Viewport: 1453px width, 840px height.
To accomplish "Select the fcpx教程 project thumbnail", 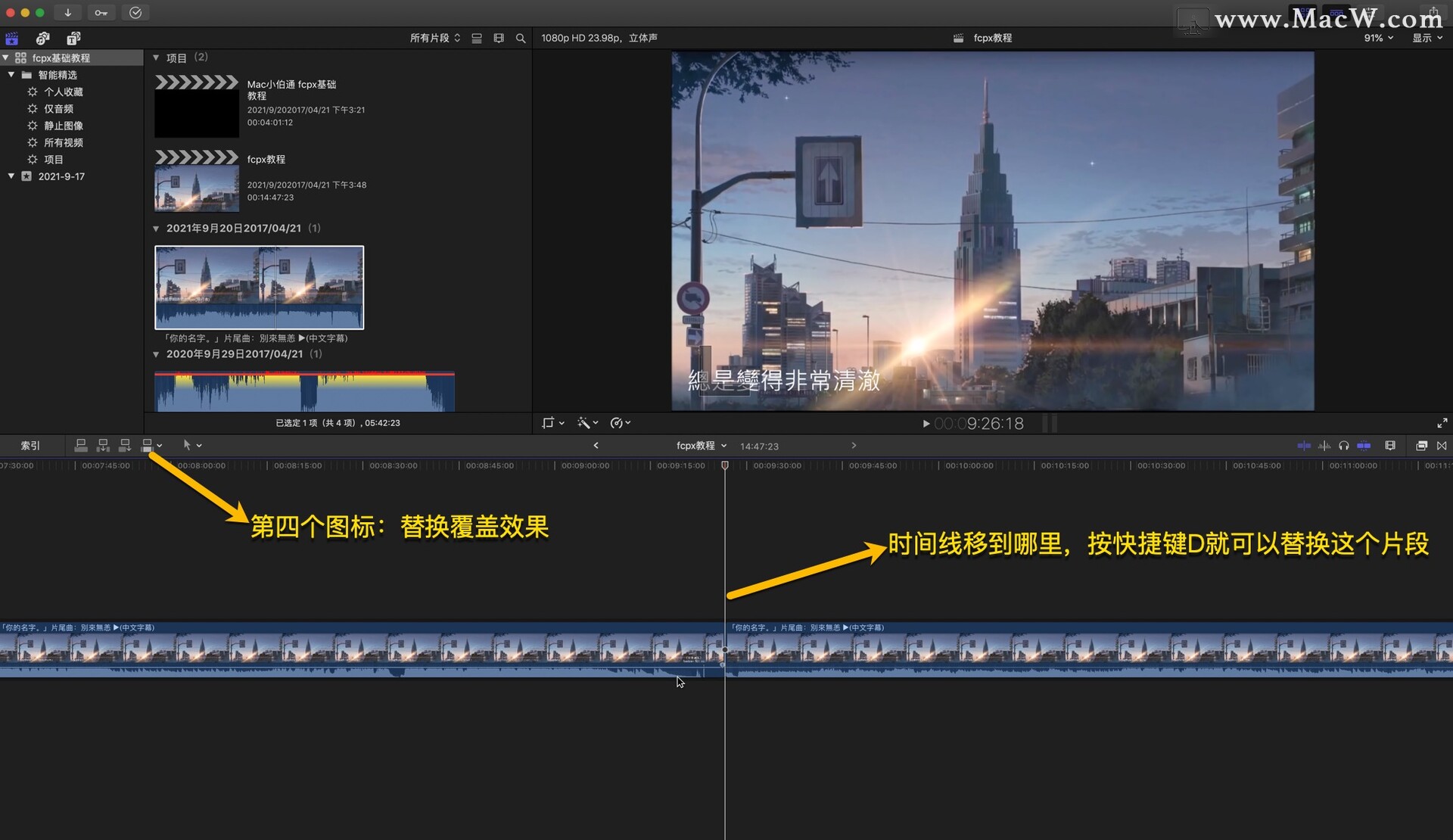I will click(197, 188).
